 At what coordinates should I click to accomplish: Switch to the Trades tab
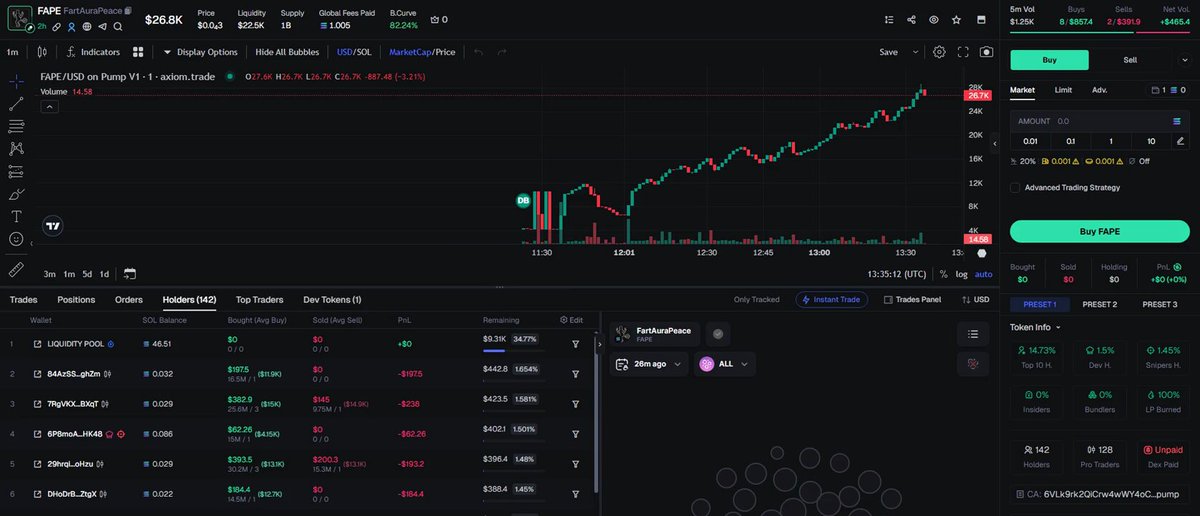point(23,299)
